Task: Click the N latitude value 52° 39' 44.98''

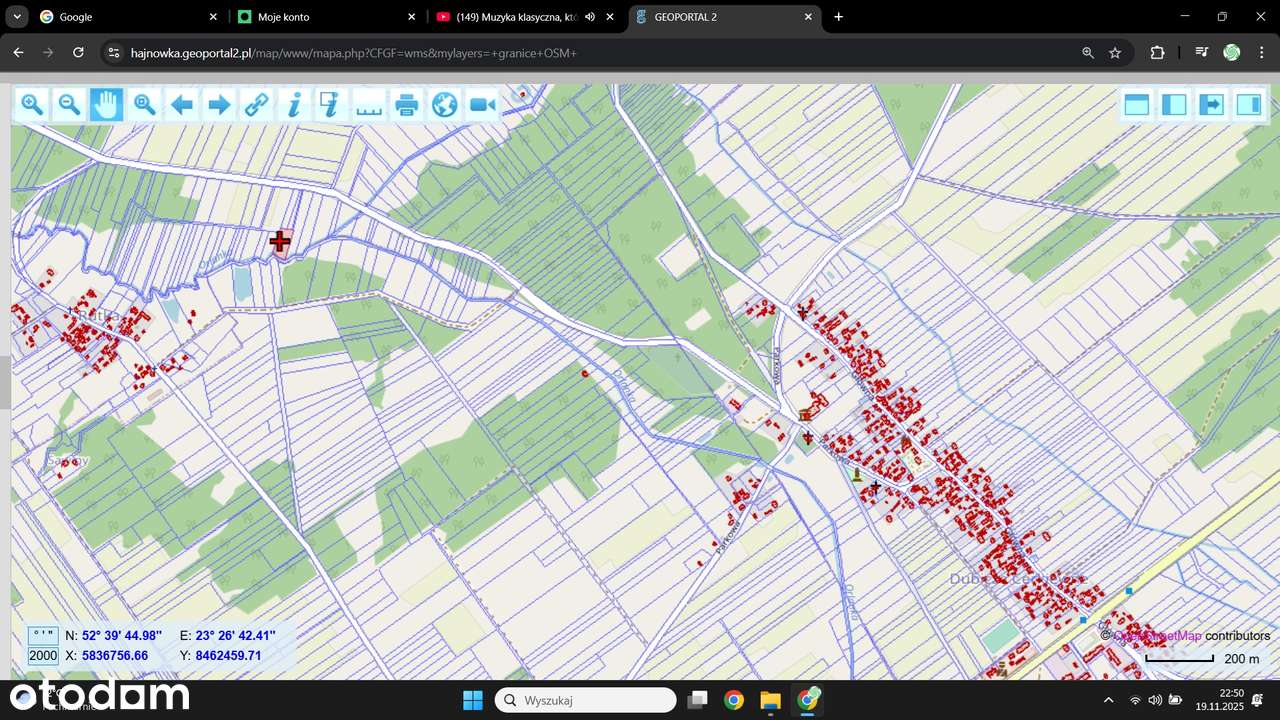Action: click(122, 635)
